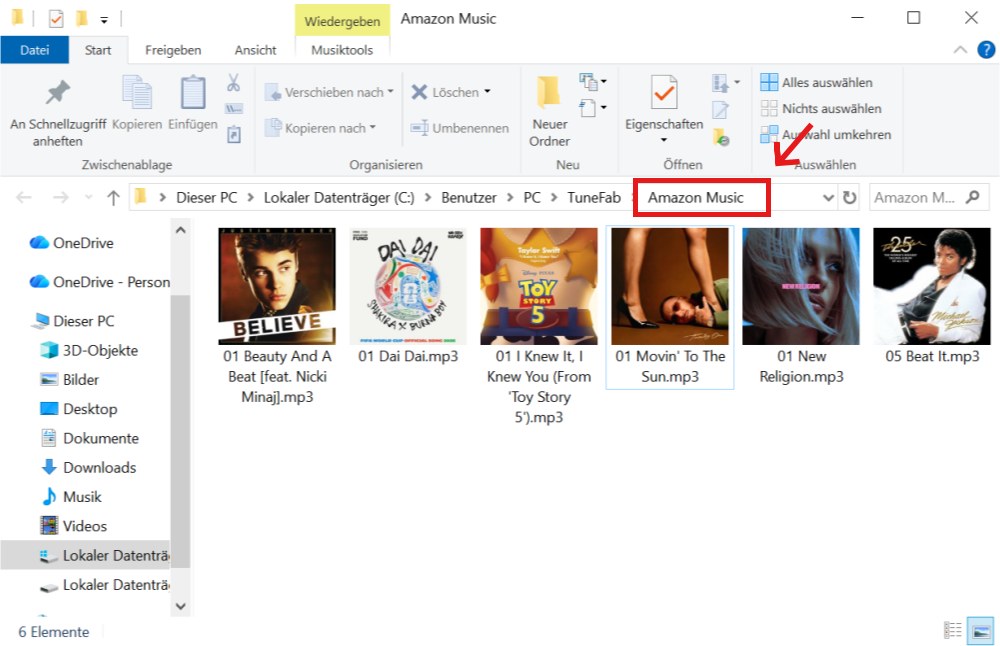Select 01 New Religion.mp3 file
Viewport: 1000px width, 646px height.
tap(801, 307)
